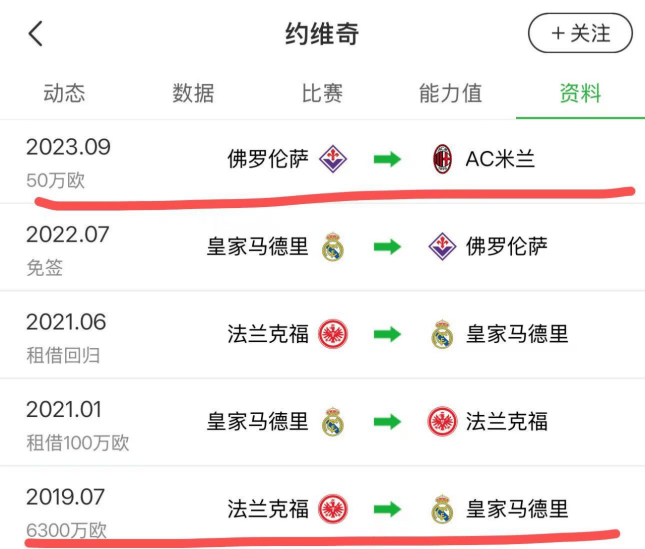Switch to the 动态 tab

64,94
